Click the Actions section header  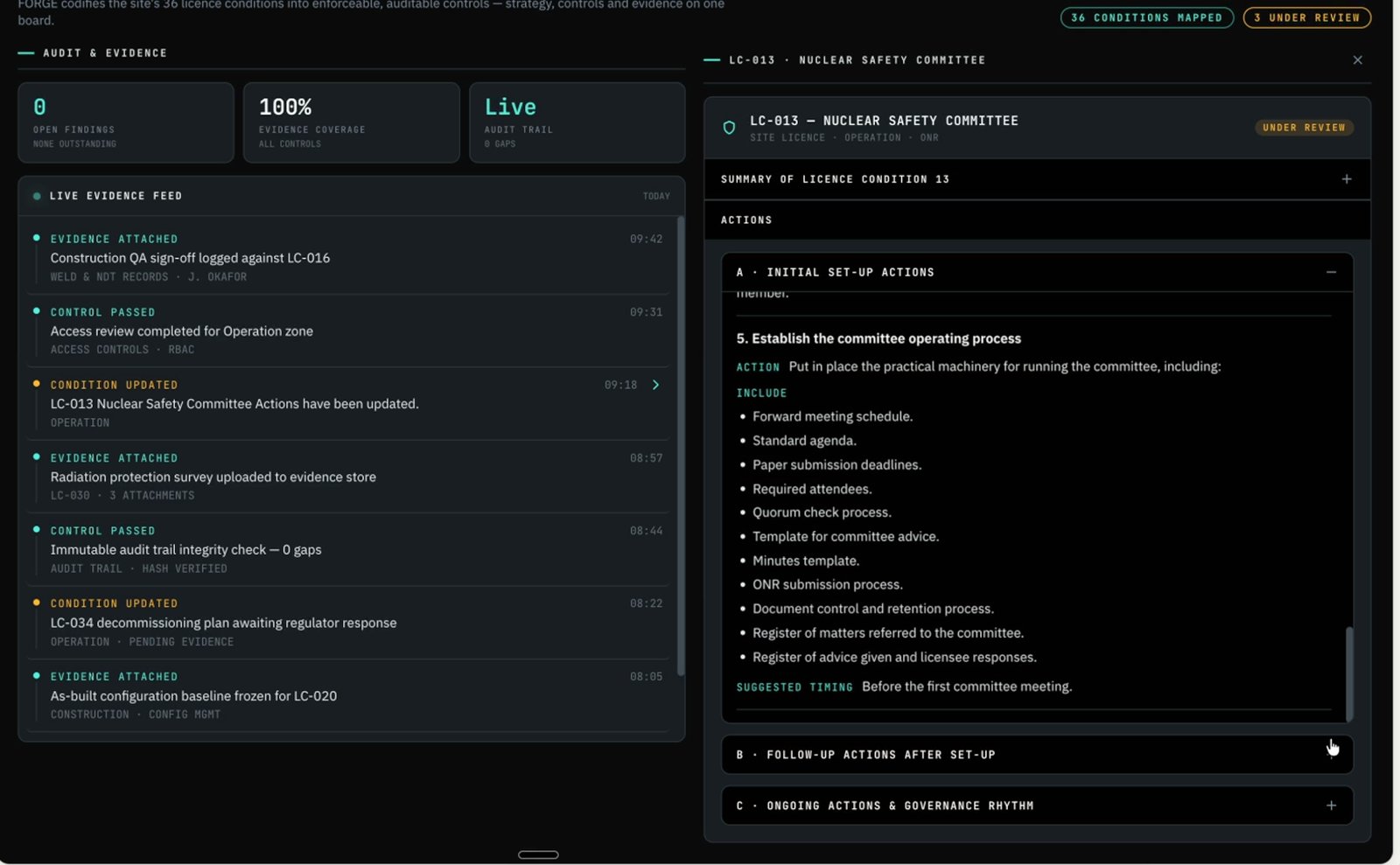point(1037,220)
